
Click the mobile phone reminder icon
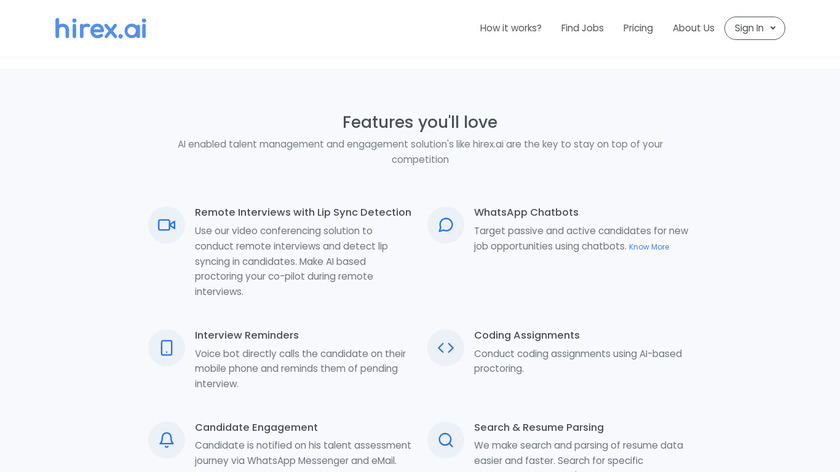[166, 348]
